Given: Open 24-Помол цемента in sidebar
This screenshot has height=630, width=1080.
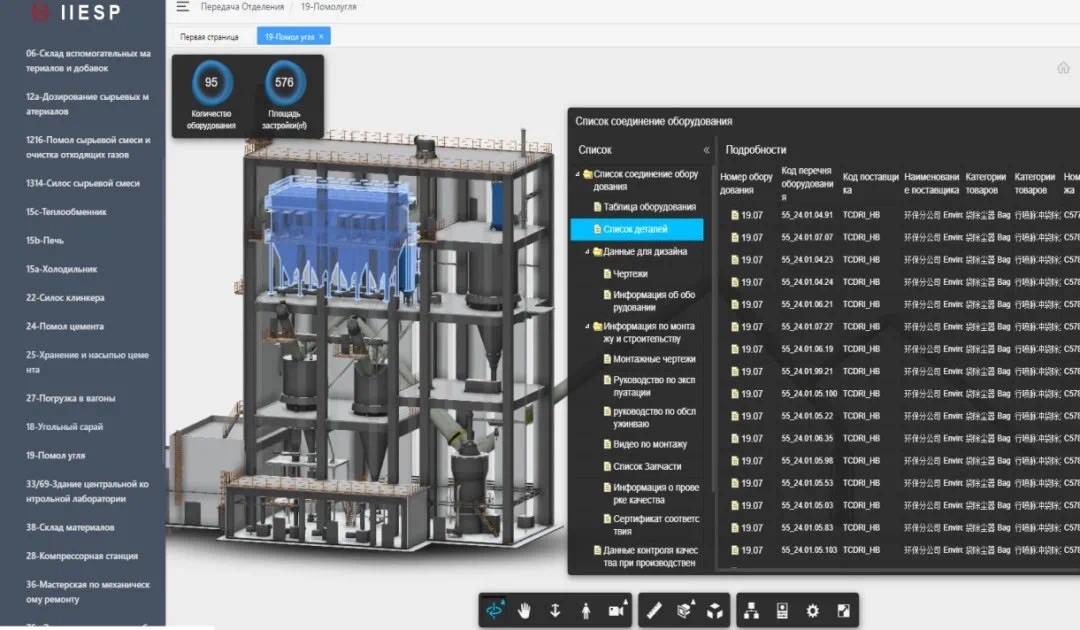Looking at the screenshot, I should point(65,326).
